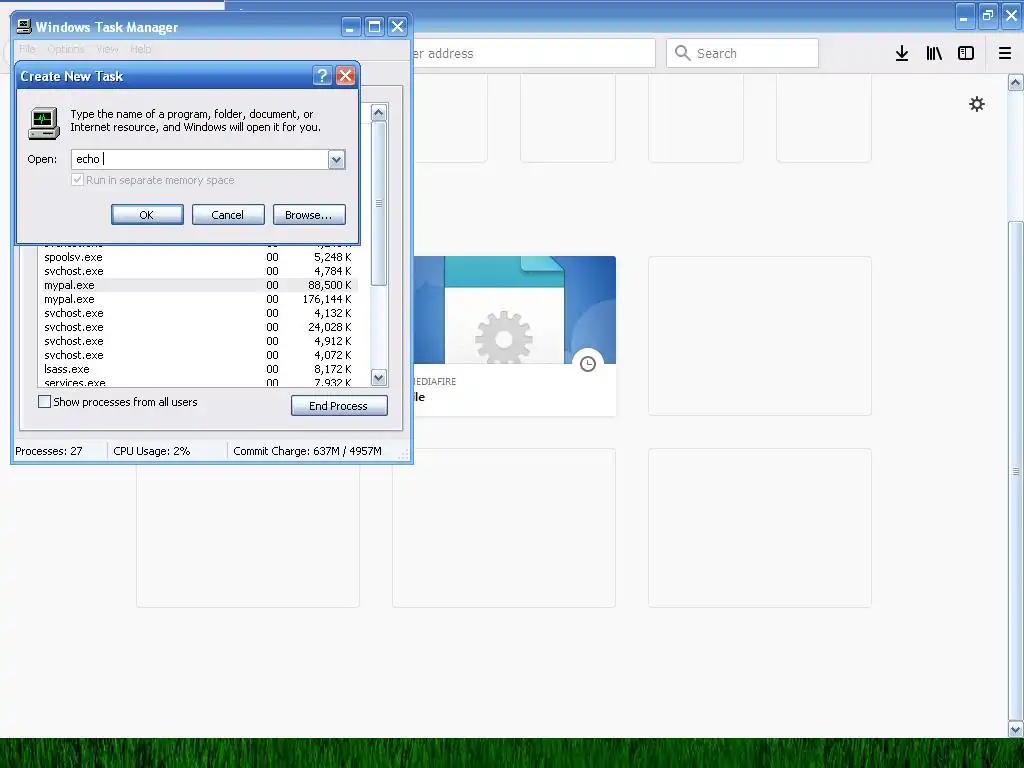Click Cancel in Create New Task

228,215
